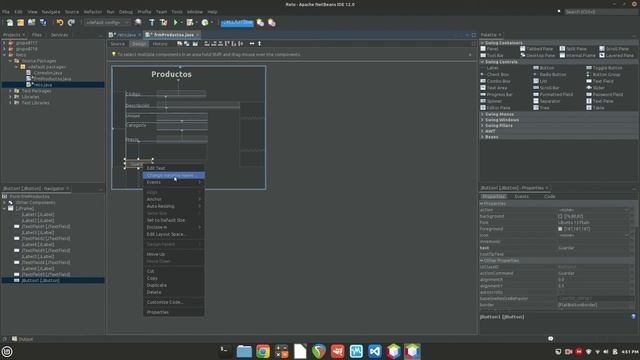This screenshot has height=360, width=640.
Task: Collapse the Swing Controls palette category
Action: coord(482,62)
